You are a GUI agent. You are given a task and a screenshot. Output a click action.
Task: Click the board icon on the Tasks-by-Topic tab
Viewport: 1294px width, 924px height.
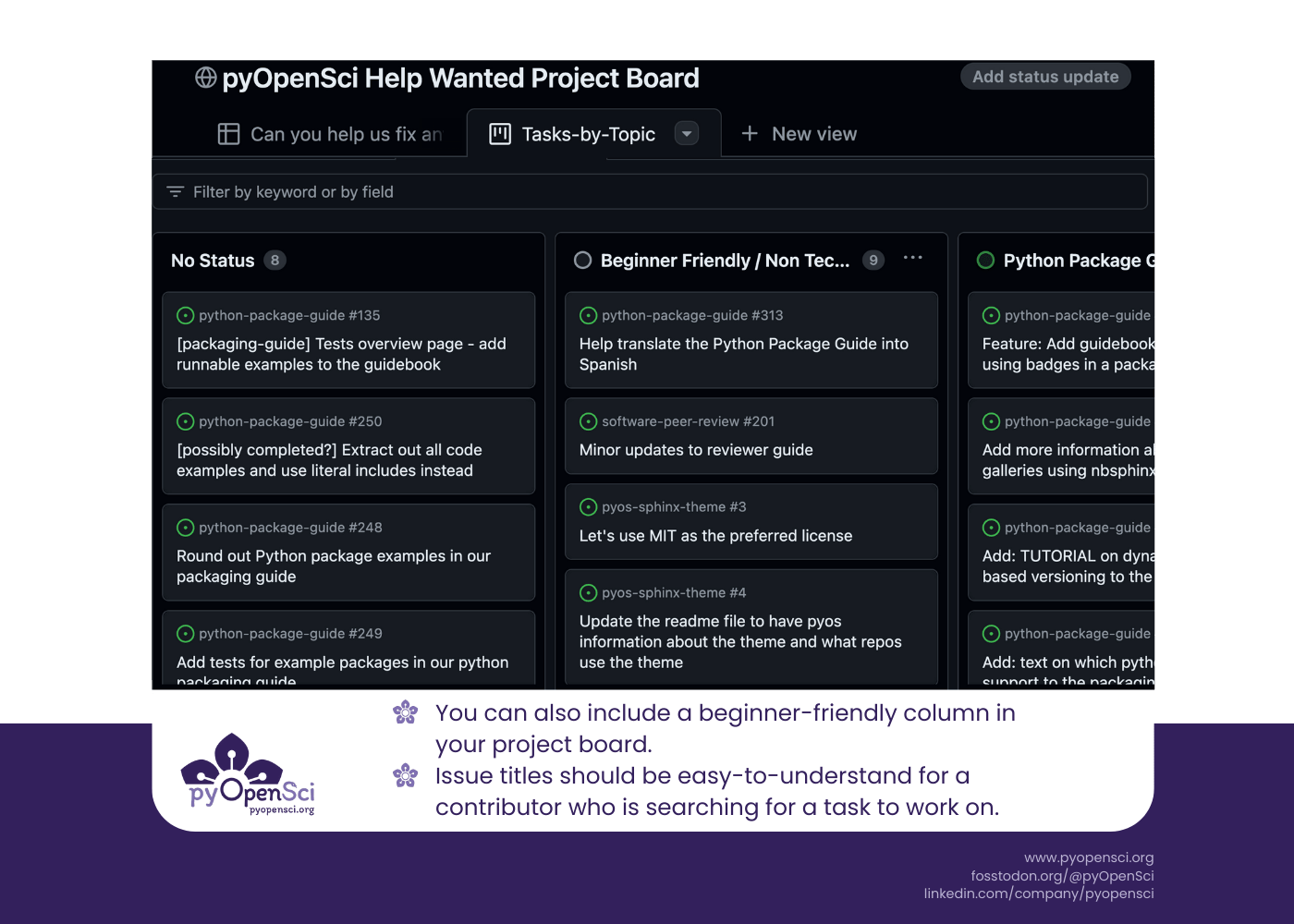pyautogui.click(x=500, y=134)
